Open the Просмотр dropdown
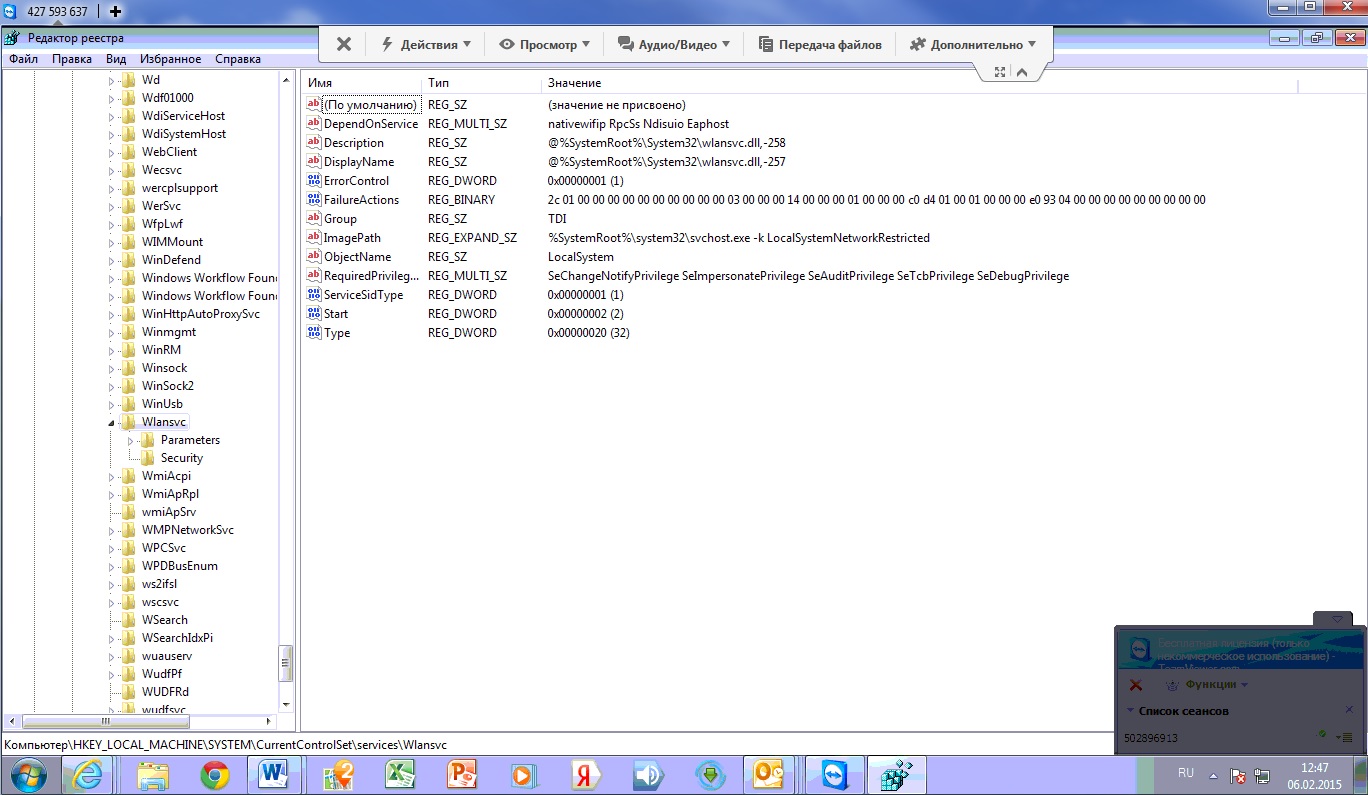1368x795 pixels. (x=545, y=44)
